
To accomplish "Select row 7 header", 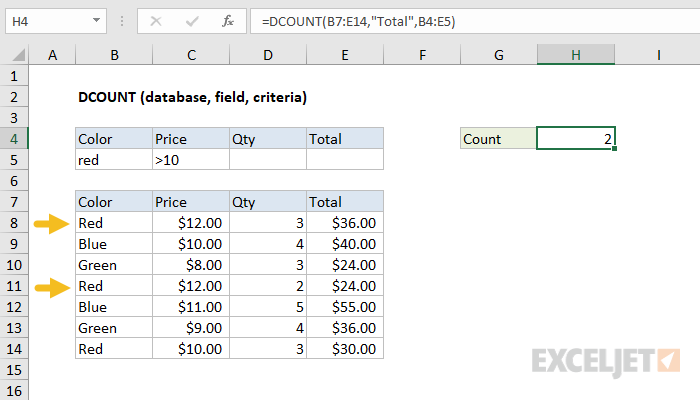I will (x=14, y=202).
